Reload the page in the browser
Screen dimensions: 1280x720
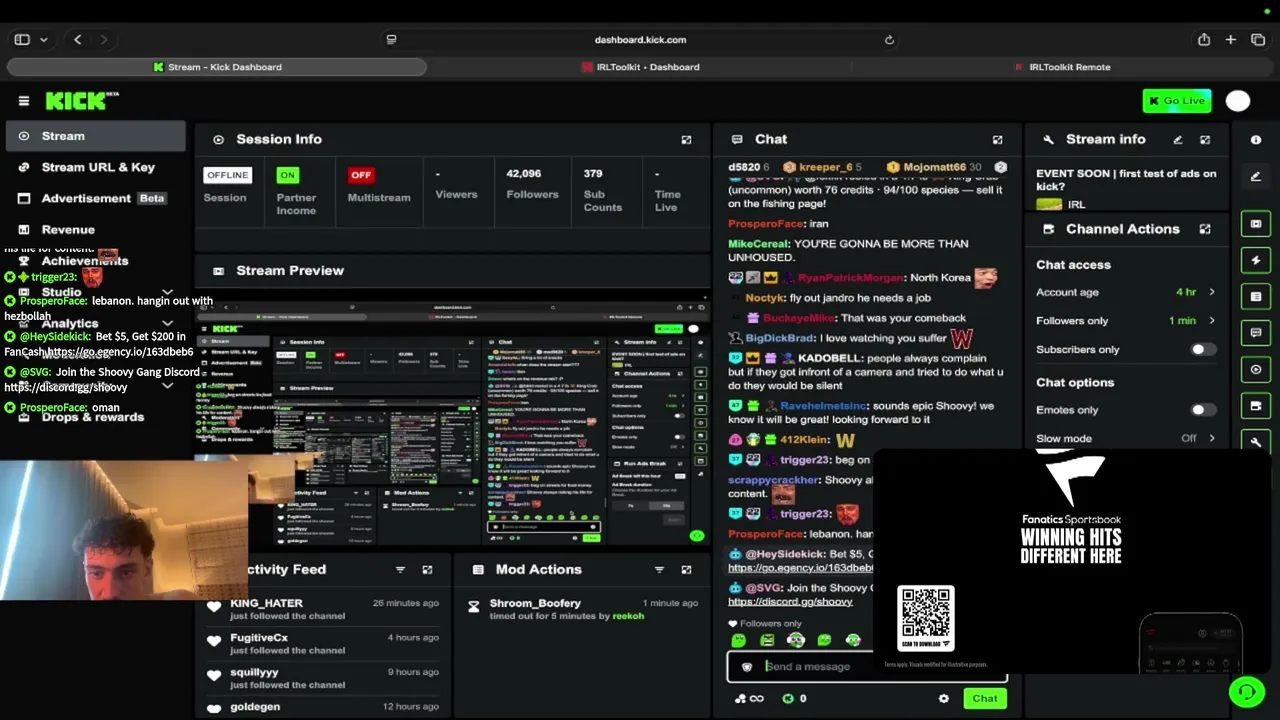click(889, 40)
